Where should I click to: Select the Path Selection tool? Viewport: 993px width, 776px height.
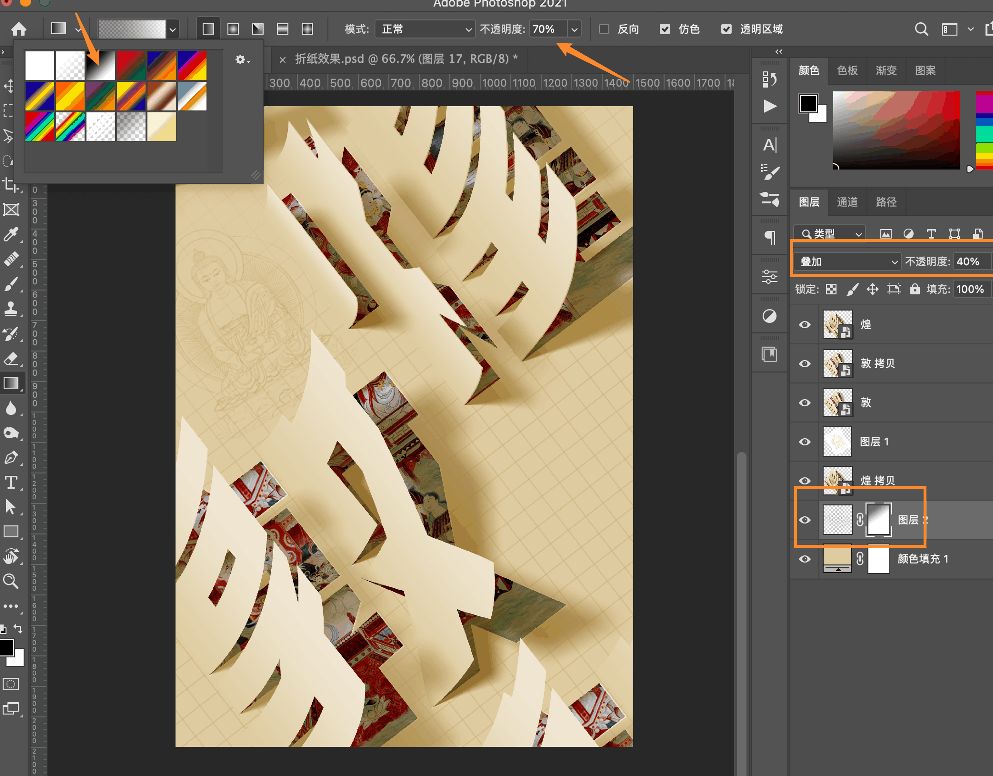[11, 507]
